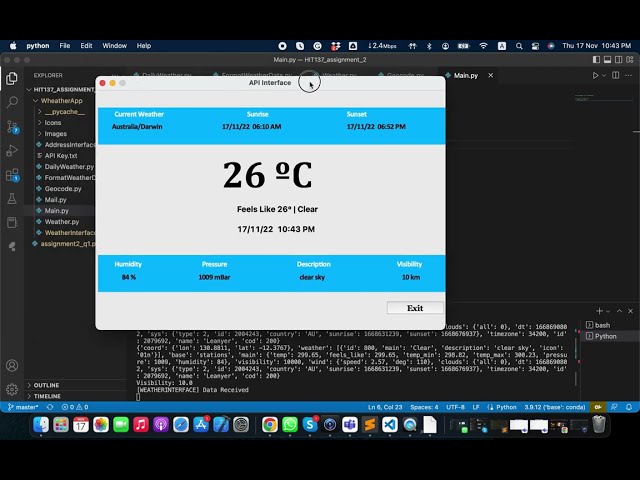640x480 pixels.
Task: Open WhatsApp in the Dock
Action: [x=290, y=424]
